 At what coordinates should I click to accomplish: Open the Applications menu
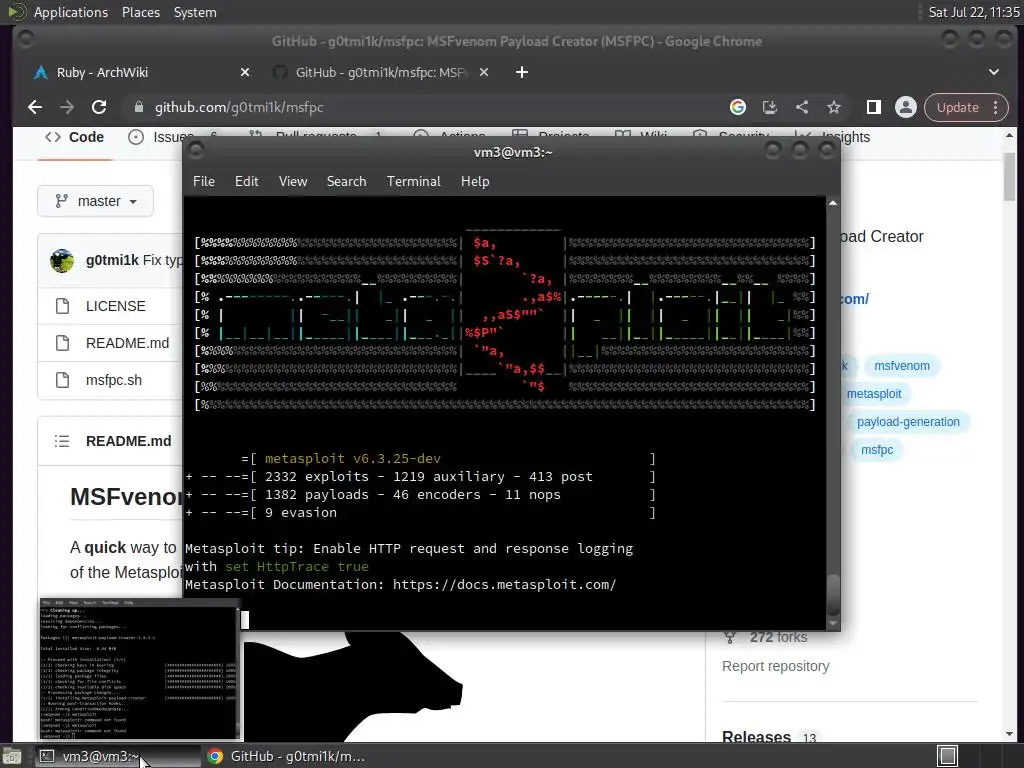(x=71, y=12)
